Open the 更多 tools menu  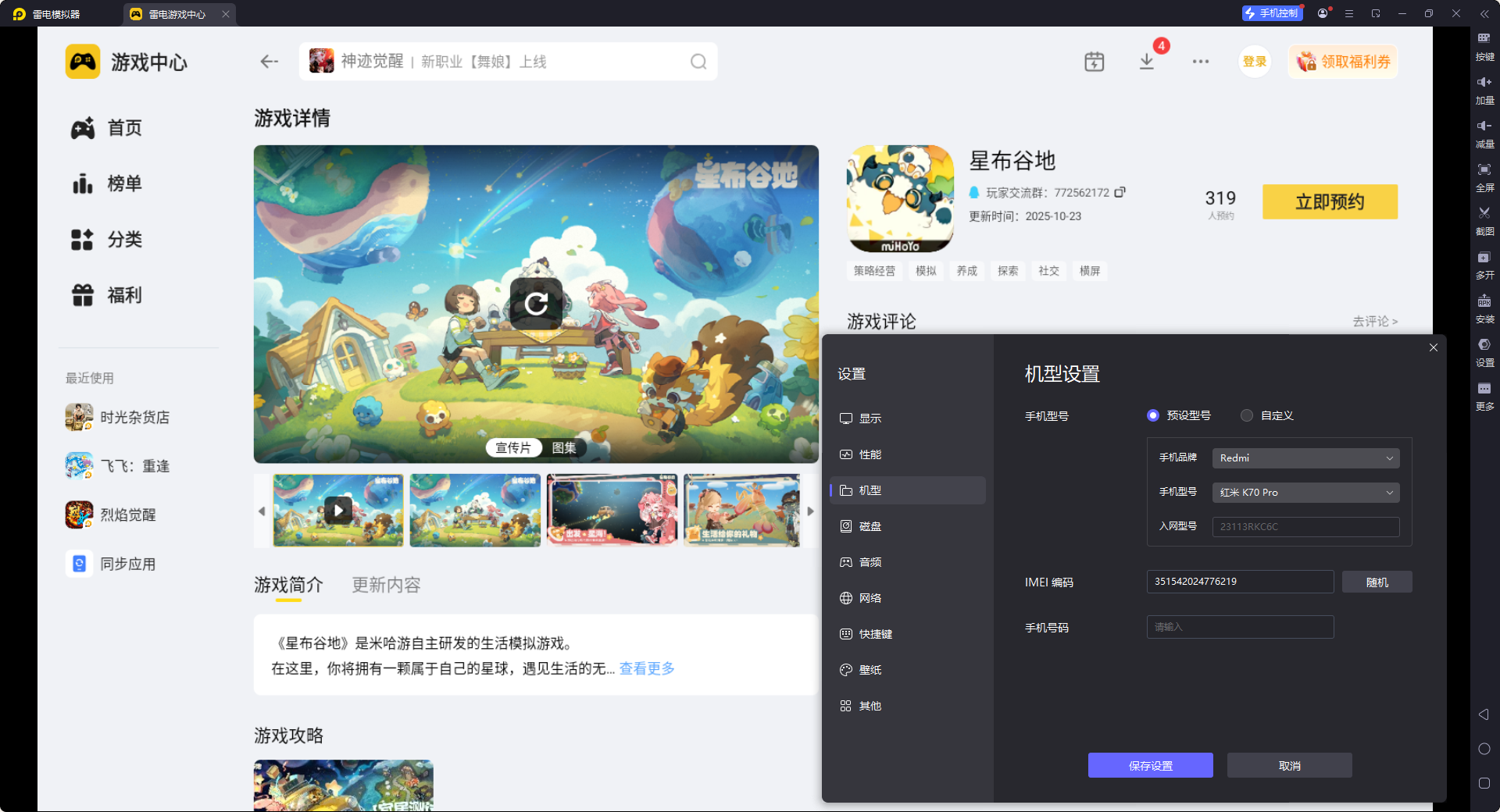[x=1484, y=395]
